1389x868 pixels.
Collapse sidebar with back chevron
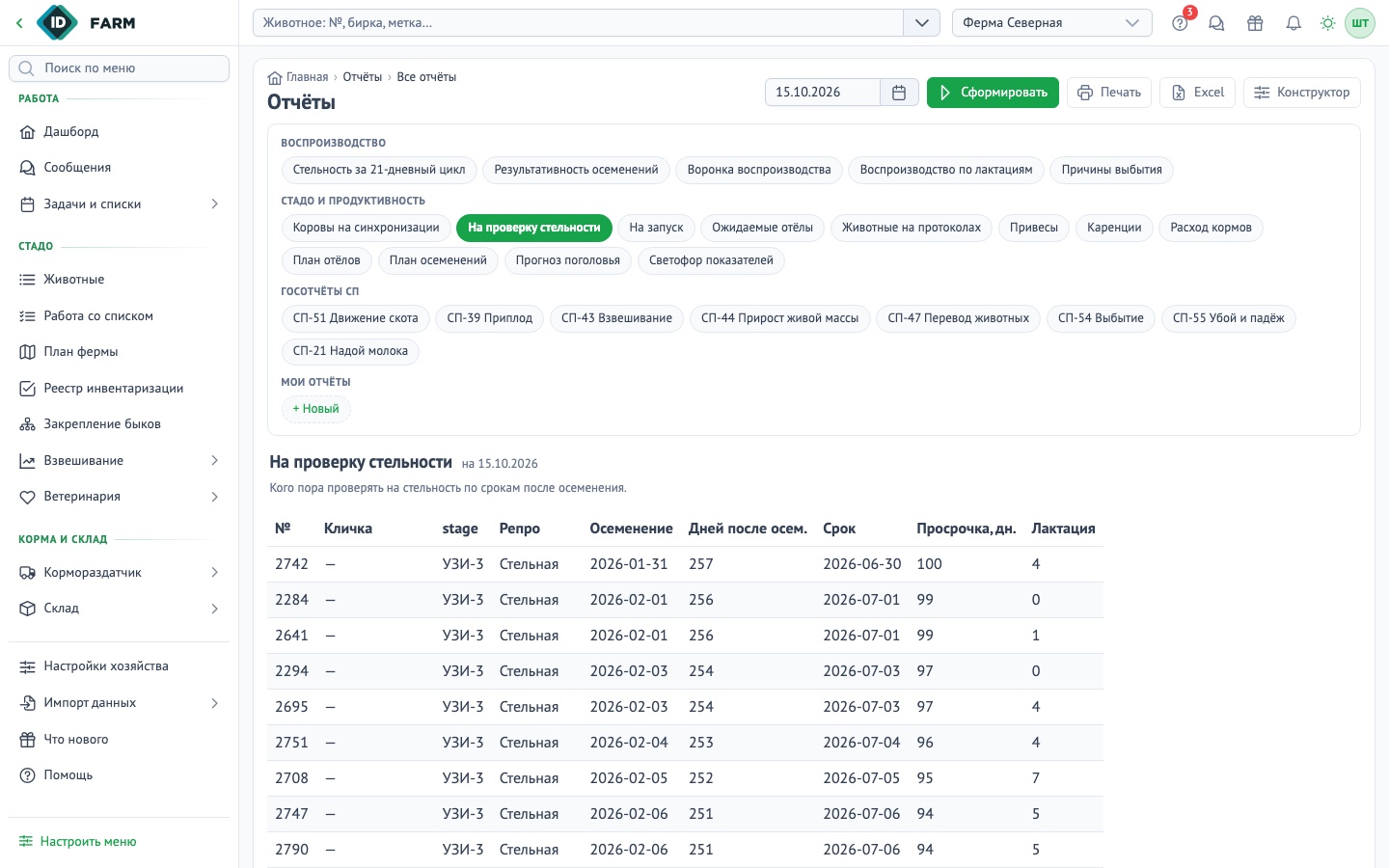click(19, 23)
